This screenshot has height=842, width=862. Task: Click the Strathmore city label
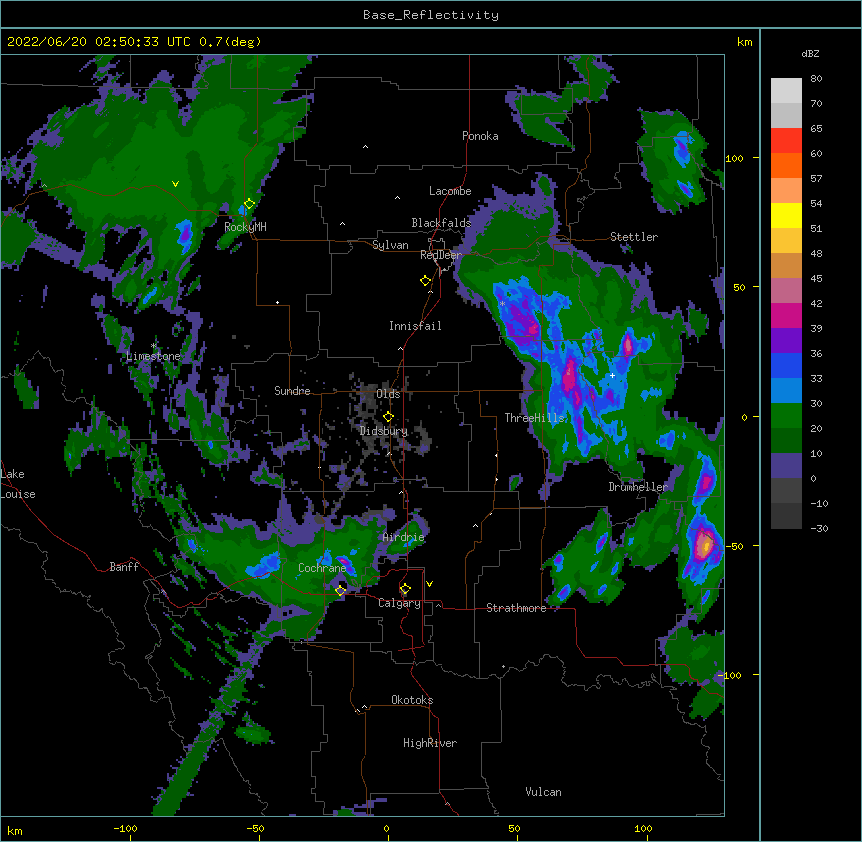[x=516, y=608]
